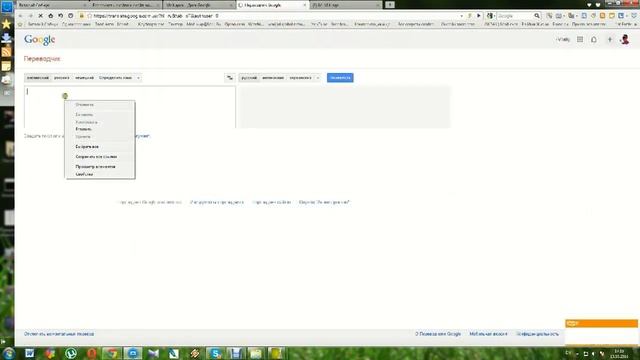Open the Windows Start menu
Viewport: 640px width, 360px height.
pos(9,353)
